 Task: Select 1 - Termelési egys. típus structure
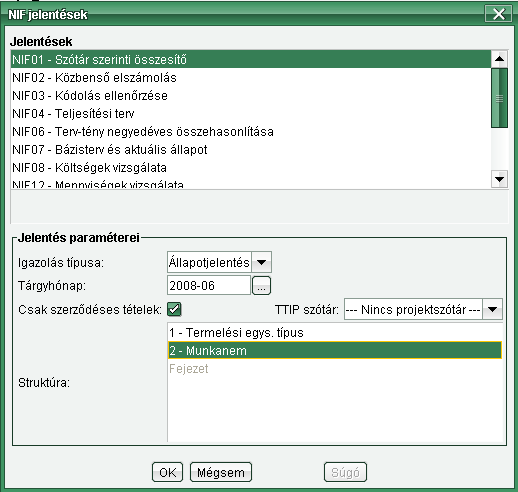335,333
